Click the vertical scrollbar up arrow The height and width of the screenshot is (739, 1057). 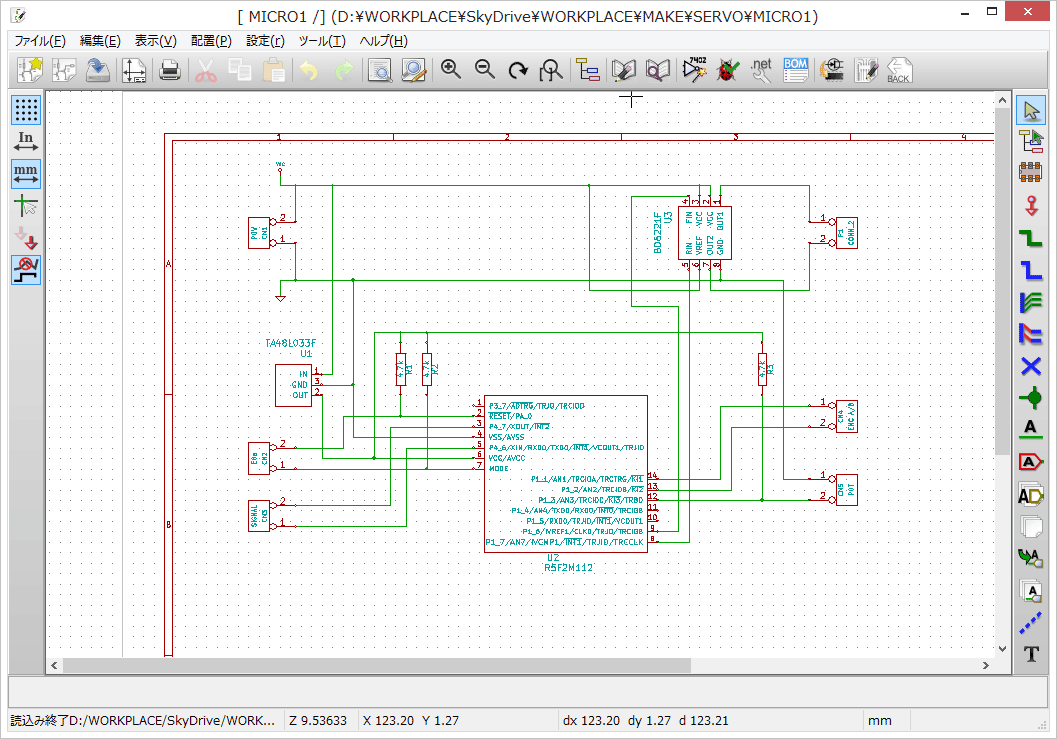pyautogui.click(x=1002, y=100)
